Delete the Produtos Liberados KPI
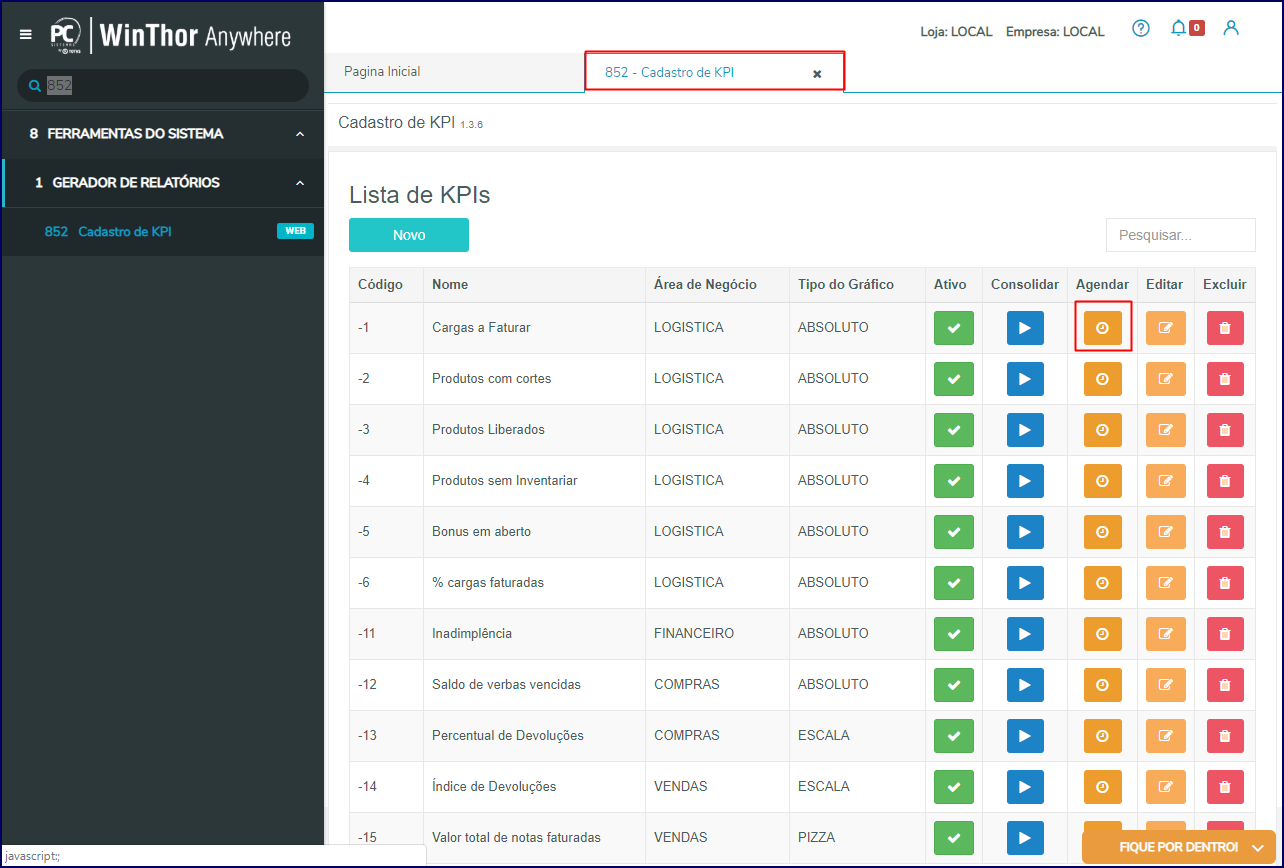 1225,430
